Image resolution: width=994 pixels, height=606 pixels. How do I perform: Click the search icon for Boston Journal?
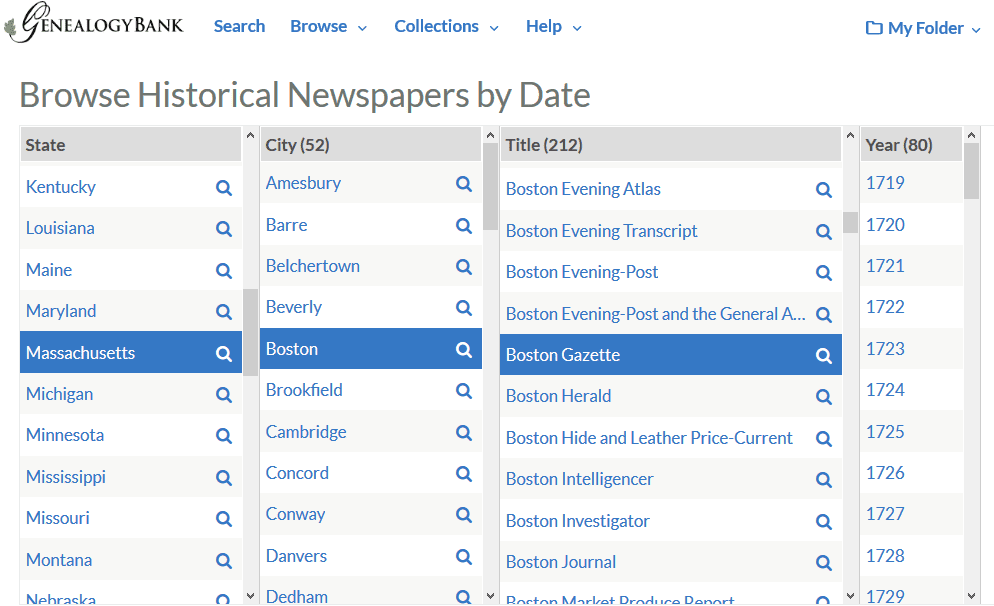pos(823,563)
